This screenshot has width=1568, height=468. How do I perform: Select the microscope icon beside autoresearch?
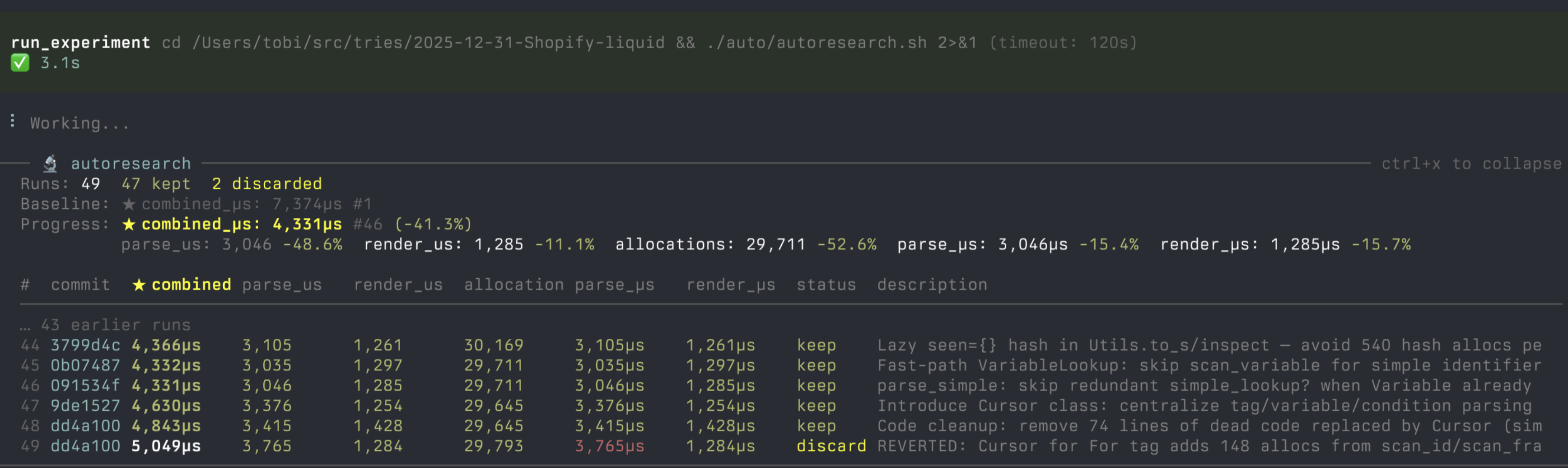click(50, 163)
